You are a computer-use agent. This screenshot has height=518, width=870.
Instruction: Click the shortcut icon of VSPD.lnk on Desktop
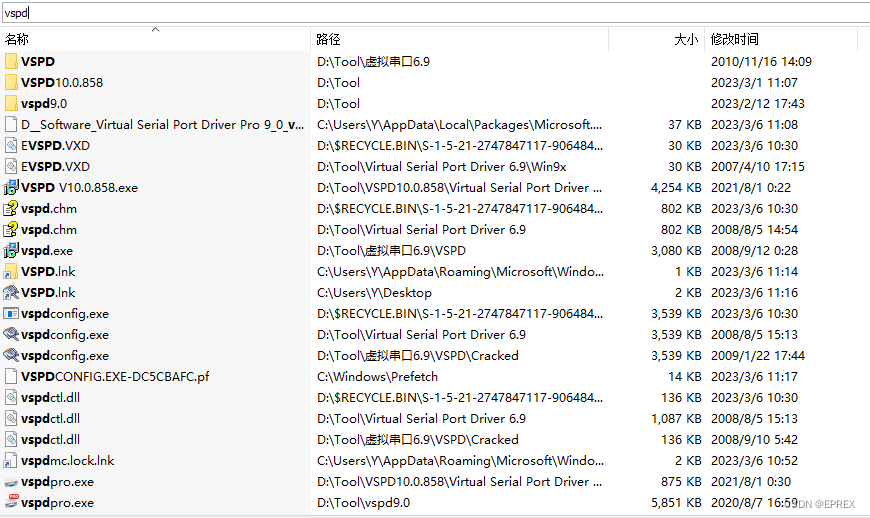(11, 293)
